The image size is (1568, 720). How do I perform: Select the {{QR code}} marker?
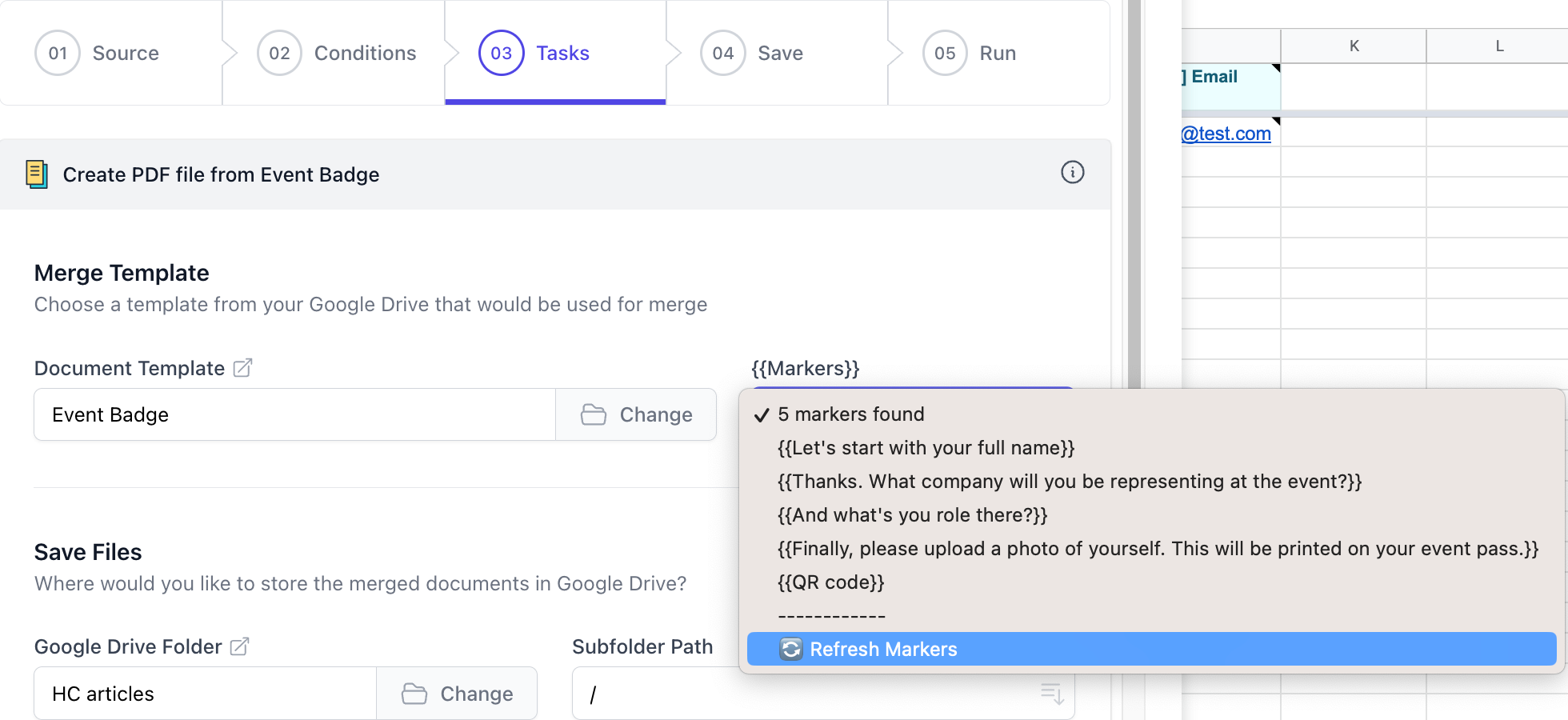[1151, 582]
